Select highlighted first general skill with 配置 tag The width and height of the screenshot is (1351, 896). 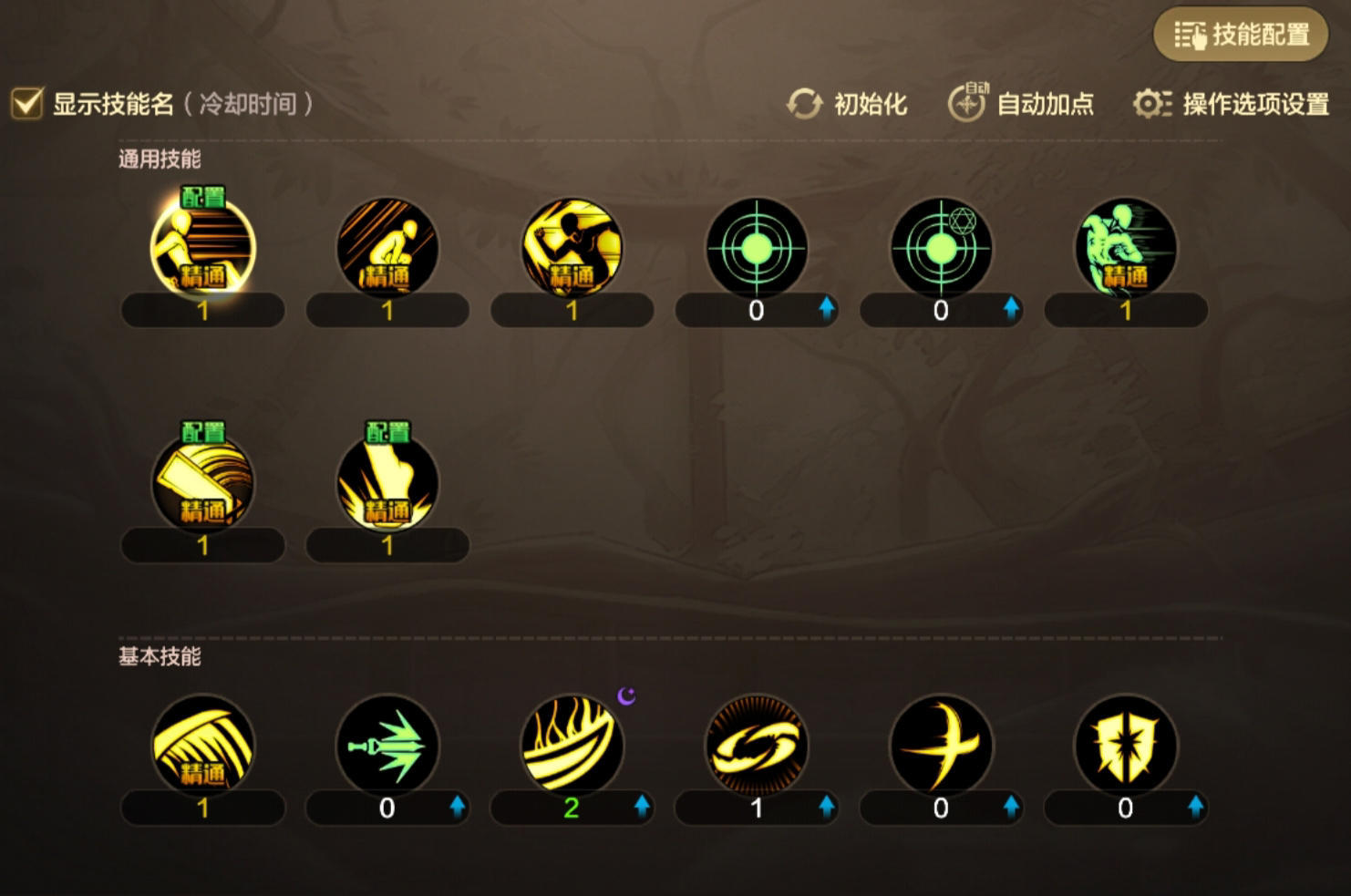point(202,248)
